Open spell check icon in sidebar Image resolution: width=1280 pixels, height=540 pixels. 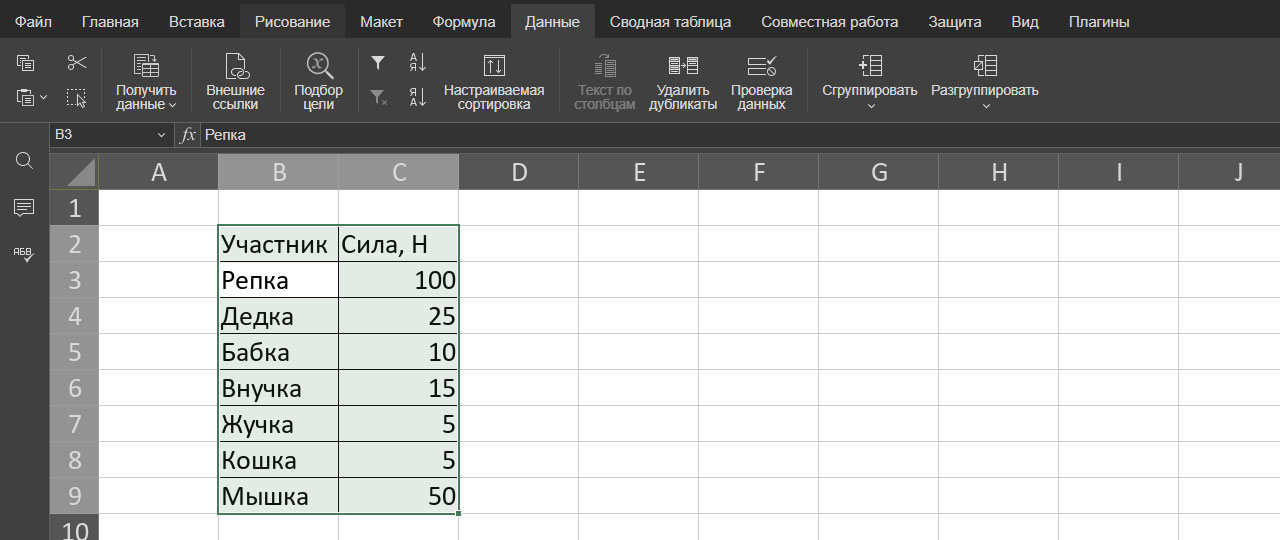(25, 254)
